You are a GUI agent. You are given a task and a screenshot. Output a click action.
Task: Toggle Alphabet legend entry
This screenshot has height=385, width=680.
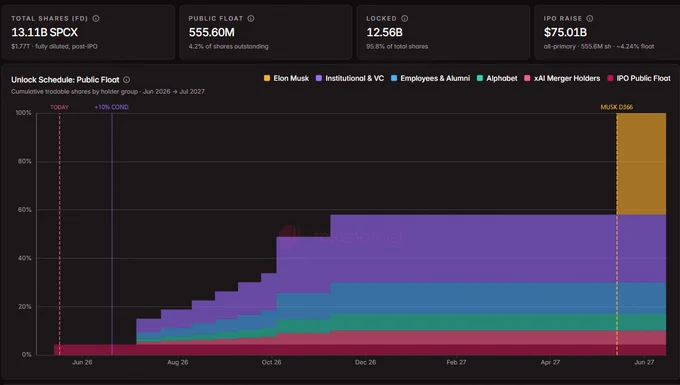tap(497, 78)
